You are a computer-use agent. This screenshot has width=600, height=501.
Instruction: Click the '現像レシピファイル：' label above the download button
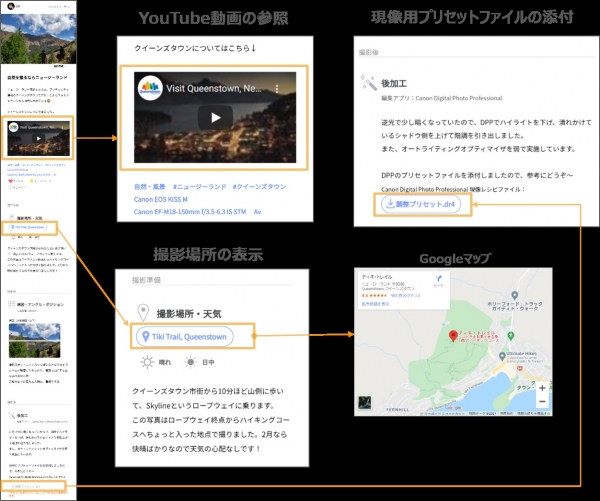tap(497, 189)
